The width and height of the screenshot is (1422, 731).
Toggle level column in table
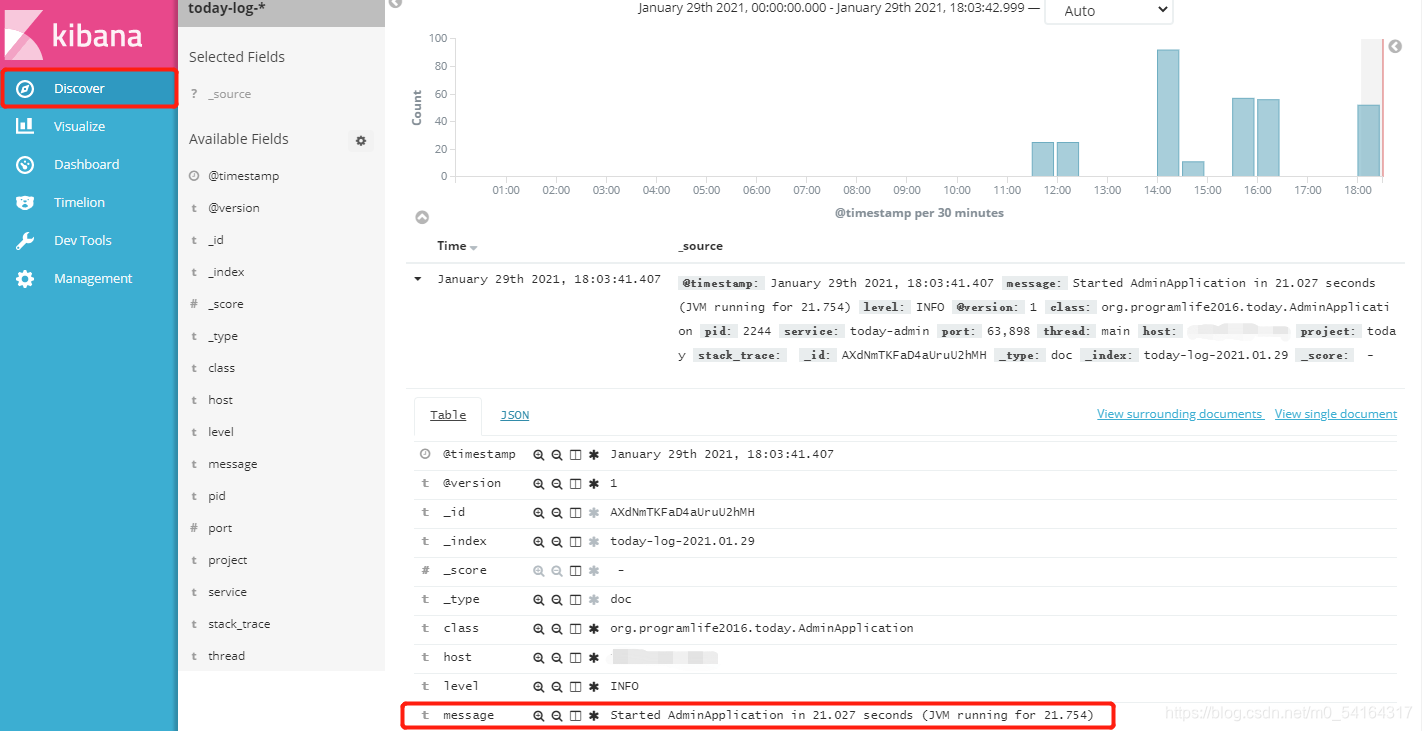[575, 687]
